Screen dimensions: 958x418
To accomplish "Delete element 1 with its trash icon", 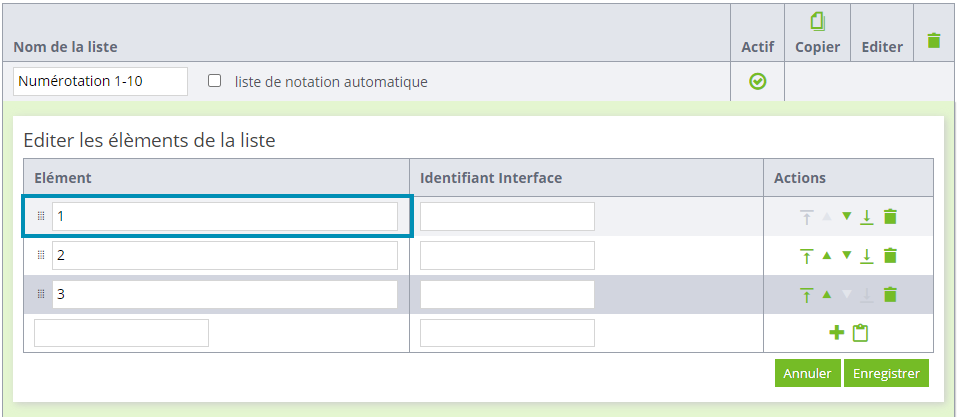I will 890,216.
